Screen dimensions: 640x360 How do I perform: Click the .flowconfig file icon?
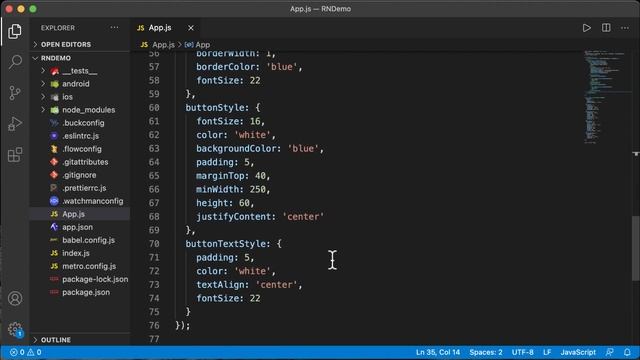pos(54,149)
